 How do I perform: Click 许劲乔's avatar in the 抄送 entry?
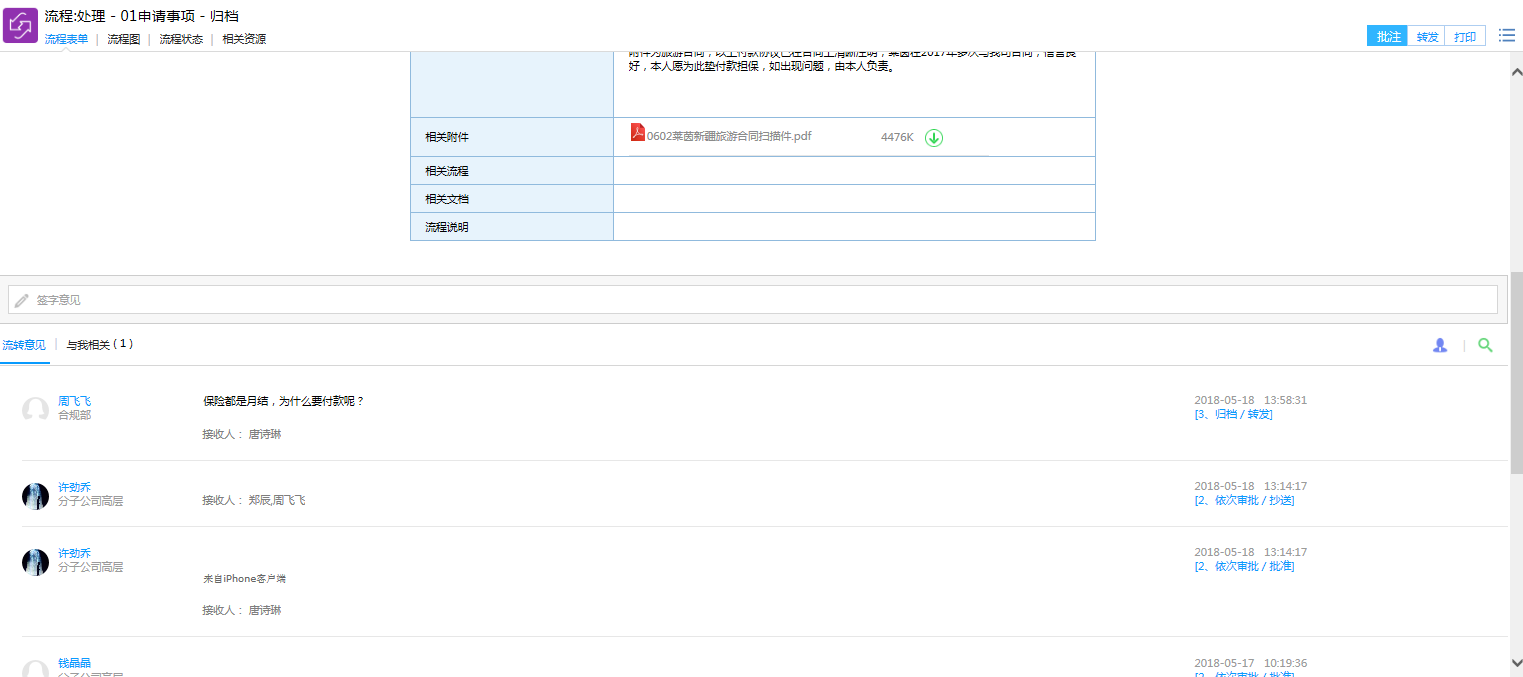click(35, 496)
